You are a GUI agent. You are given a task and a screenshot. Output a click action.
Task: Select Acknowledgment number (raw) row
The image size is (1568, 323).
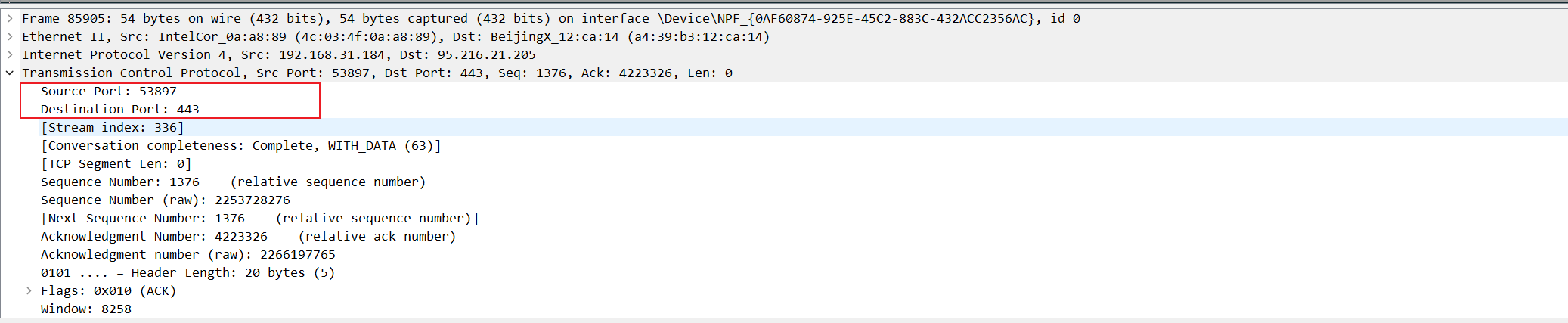click(x=784, y=254)
